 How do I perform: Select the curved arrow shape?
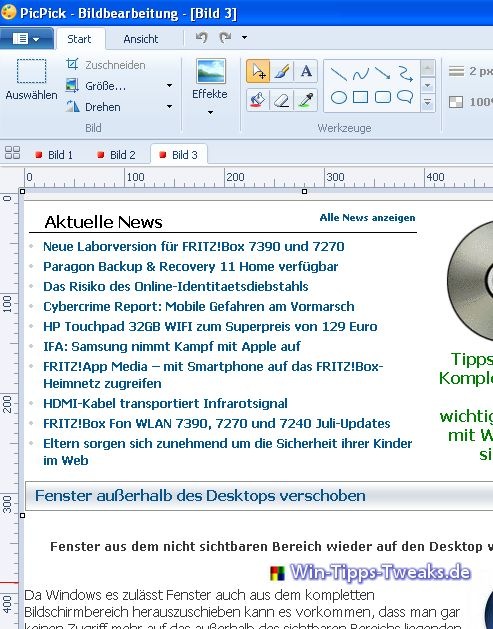click(405, 74)
